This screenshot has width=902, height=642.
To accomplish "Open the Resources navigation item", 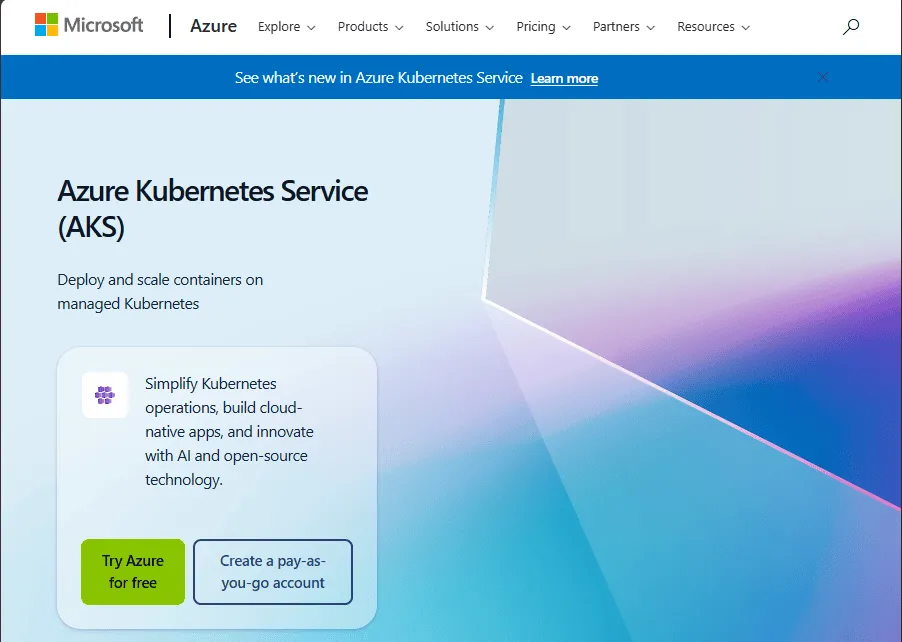I will [706, 27].
